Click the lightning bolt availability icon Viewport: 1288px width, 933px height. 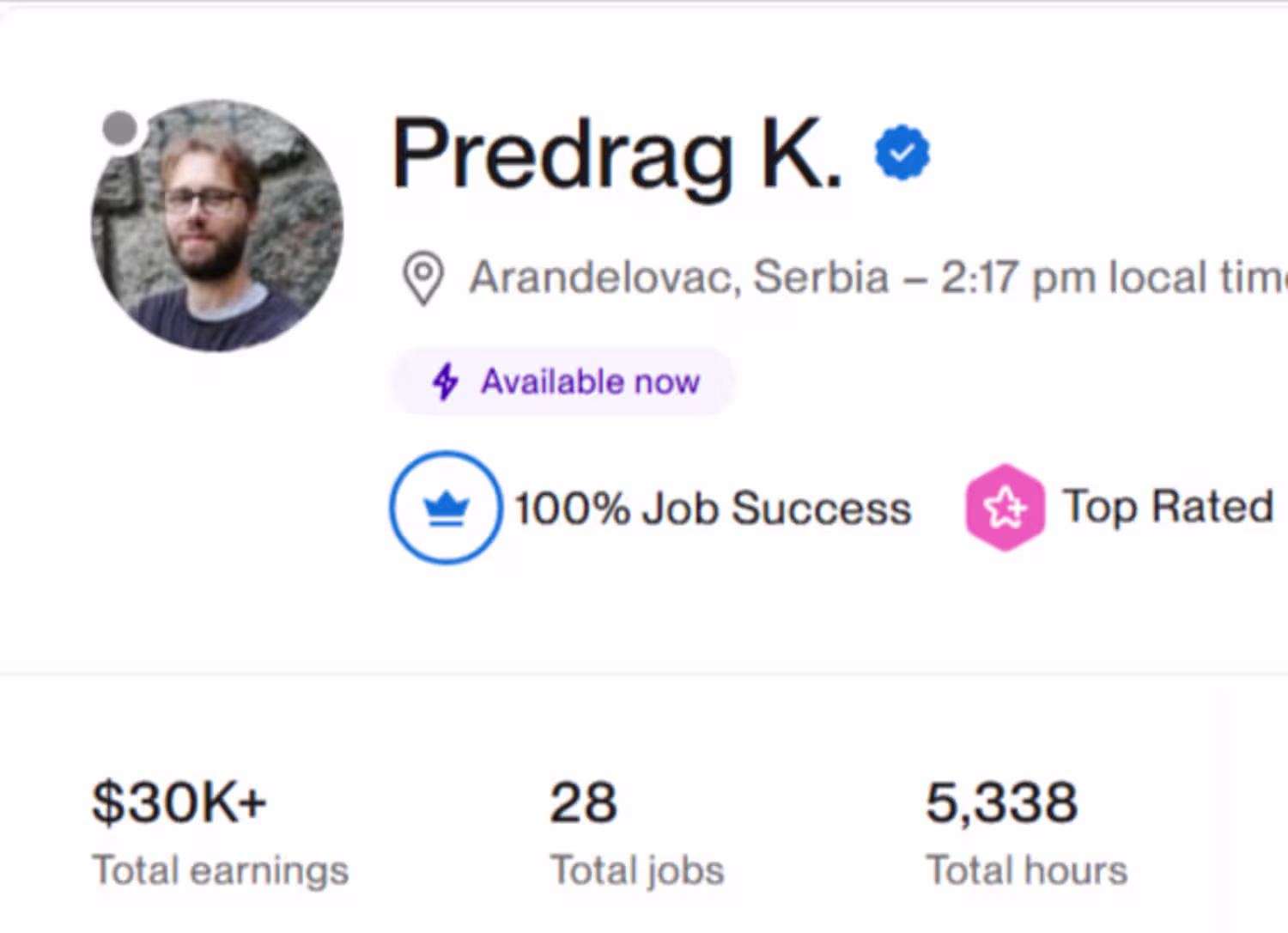point(445,381)
